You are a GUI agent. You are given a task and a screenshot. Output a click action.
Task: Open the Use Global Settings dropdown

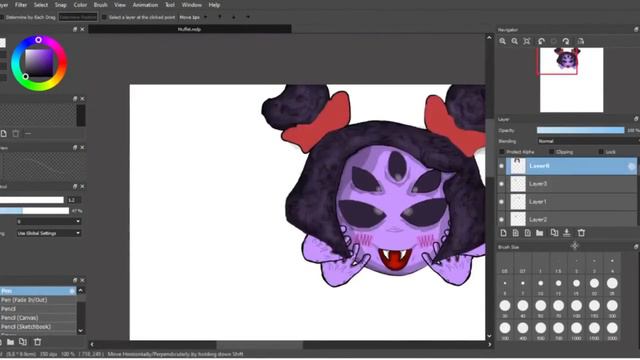(49, 233)
